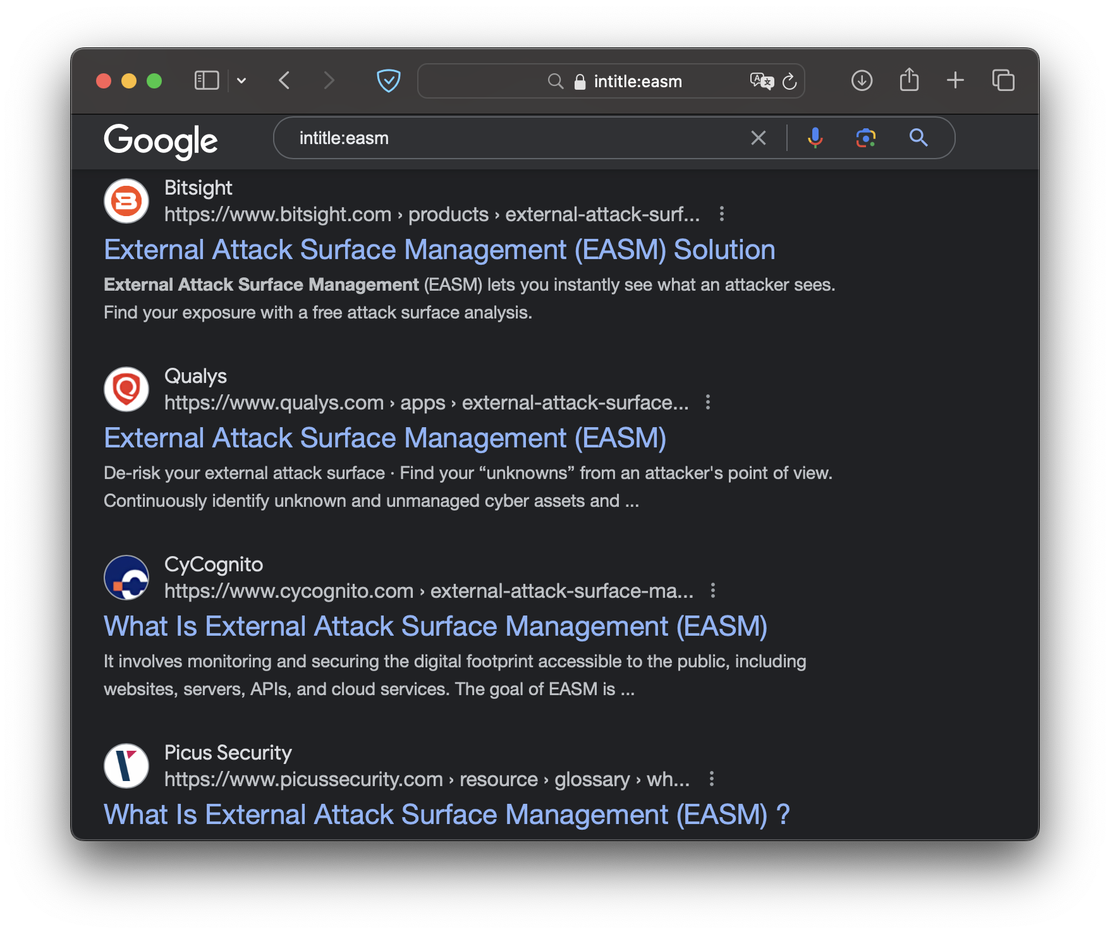Viewport: 1110px width, 934px height.
Task: Click the privacy shield icon
Action: (388, 81)
